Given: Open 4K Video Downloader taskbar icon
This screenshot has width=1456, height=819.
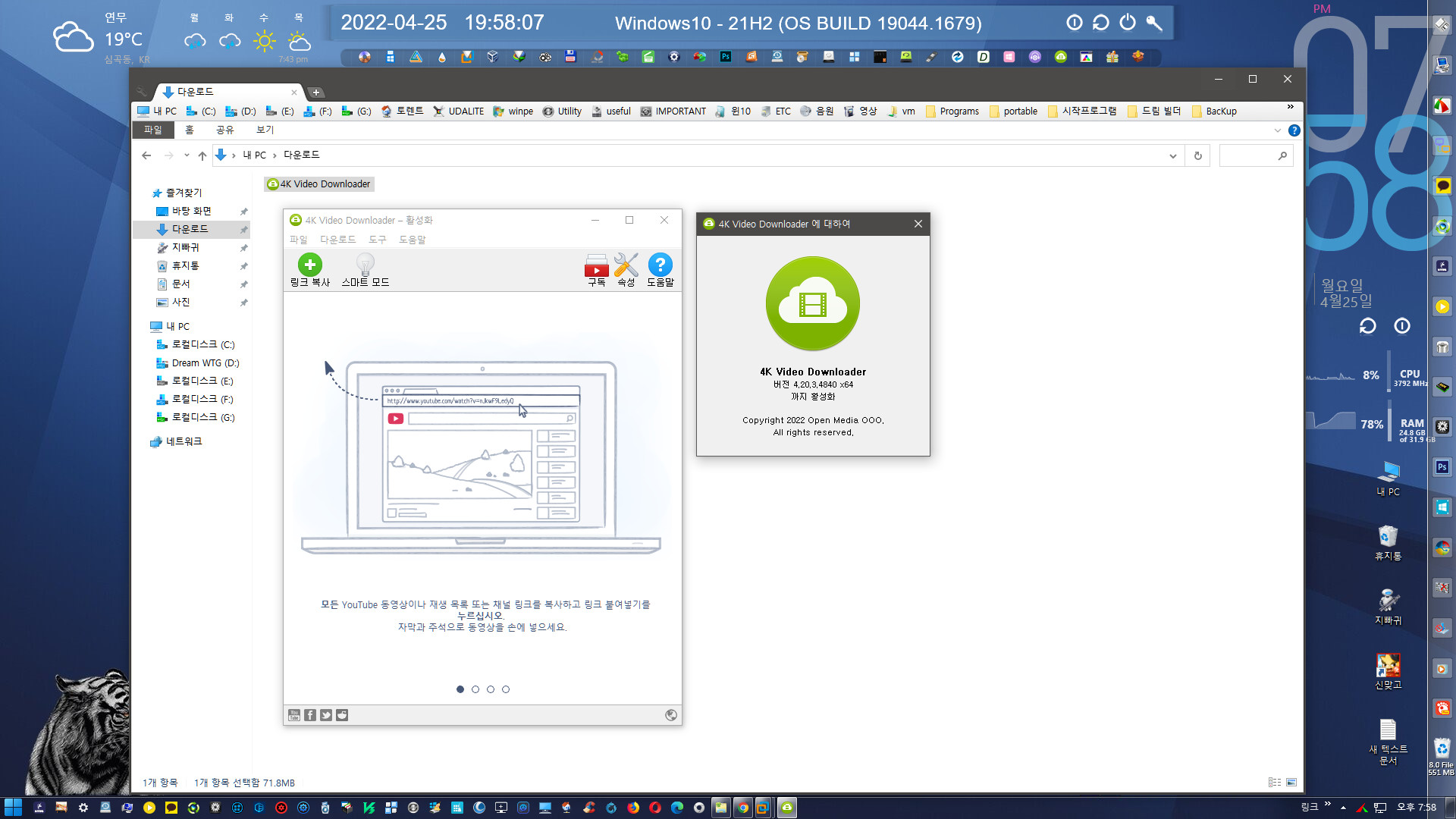Looking at the screenshot, I should [787, 808].
